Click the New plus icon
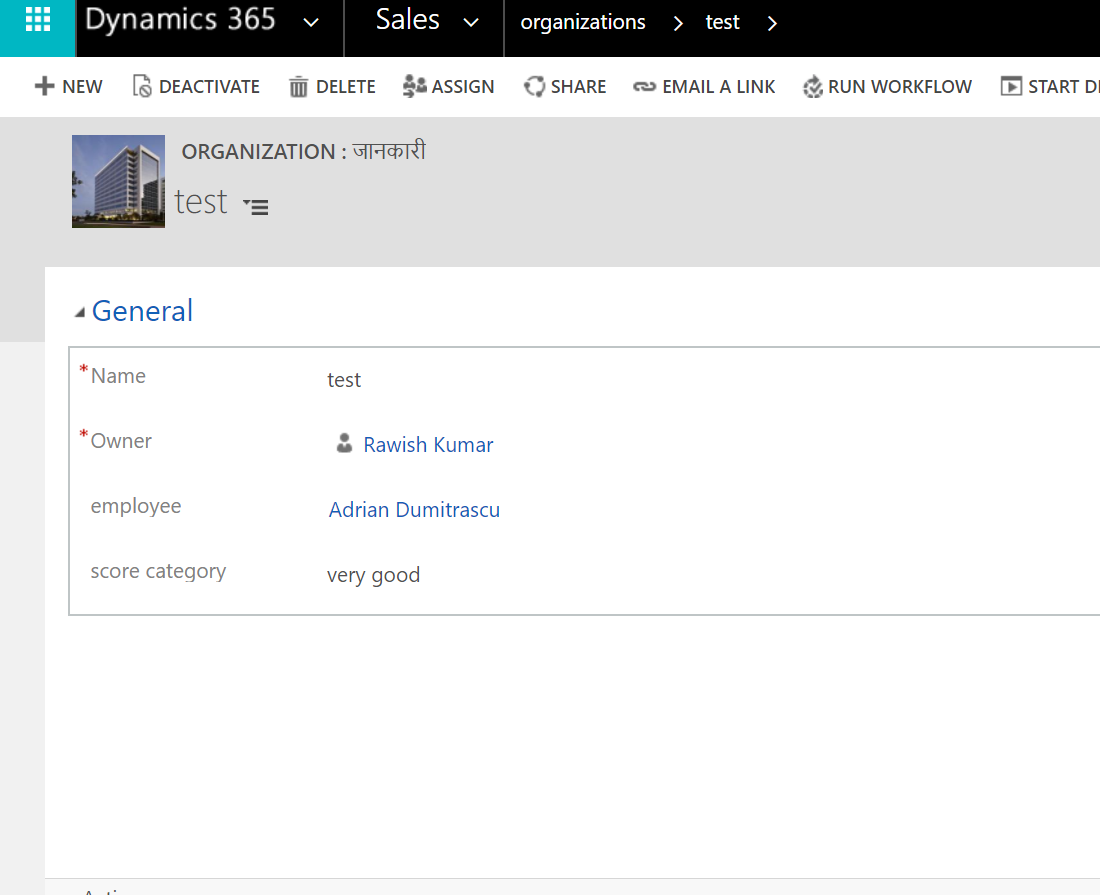This screenshot has height=895, width=1100. click(x=44, y=87)
